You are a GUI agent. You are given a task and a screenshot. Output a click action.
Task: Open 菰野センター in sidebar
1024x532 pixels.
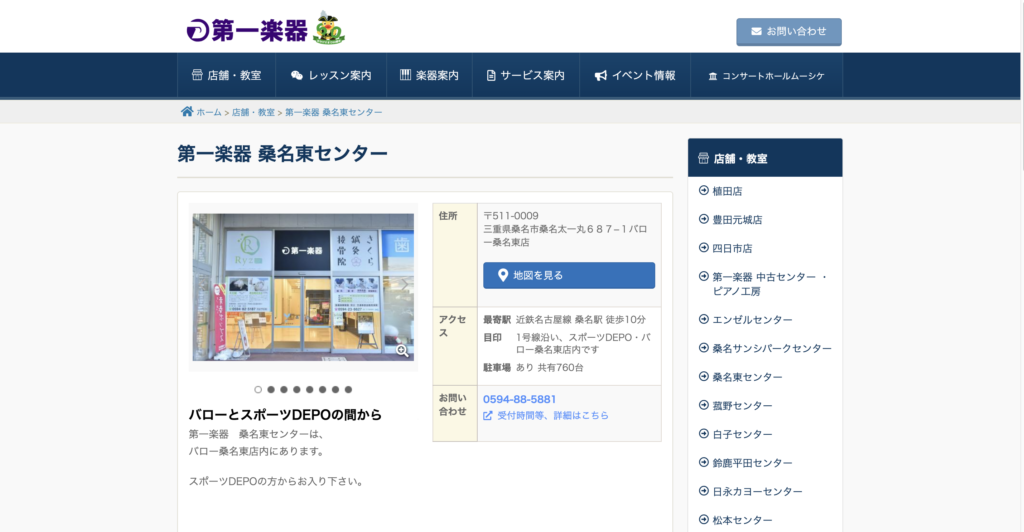point(742,406)
